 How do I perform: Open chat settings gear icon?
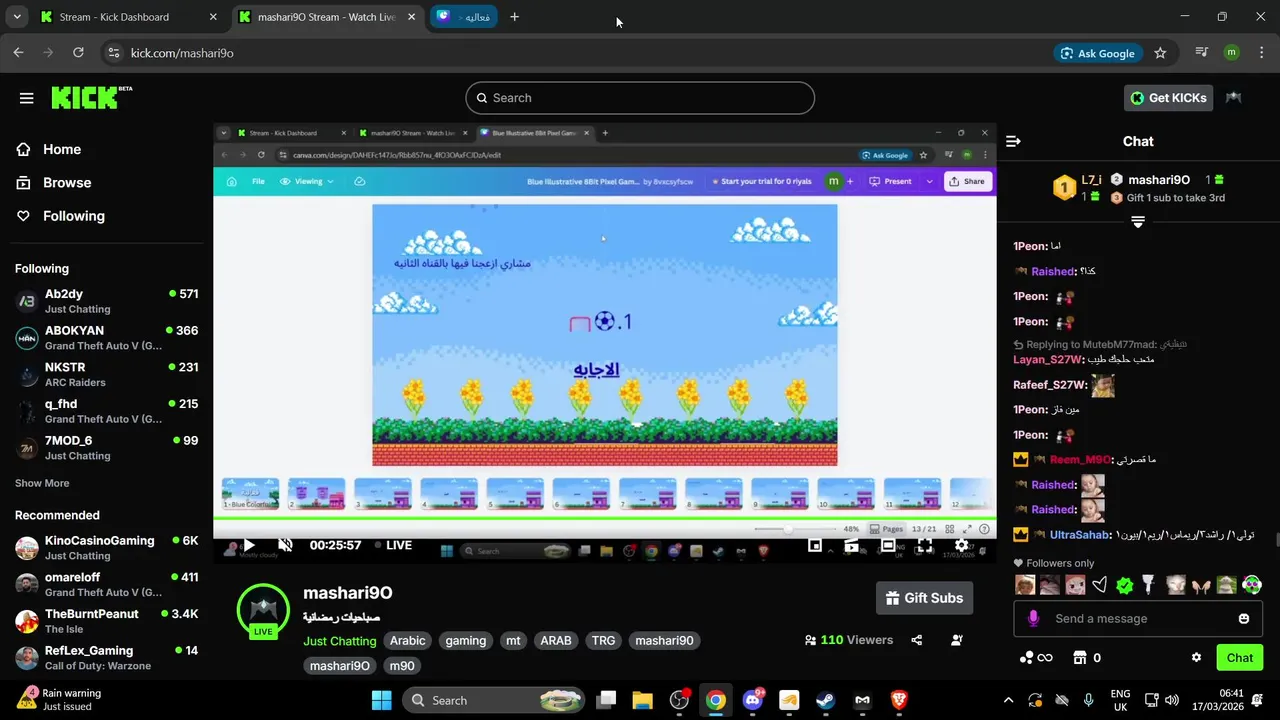click(1196, 658)
